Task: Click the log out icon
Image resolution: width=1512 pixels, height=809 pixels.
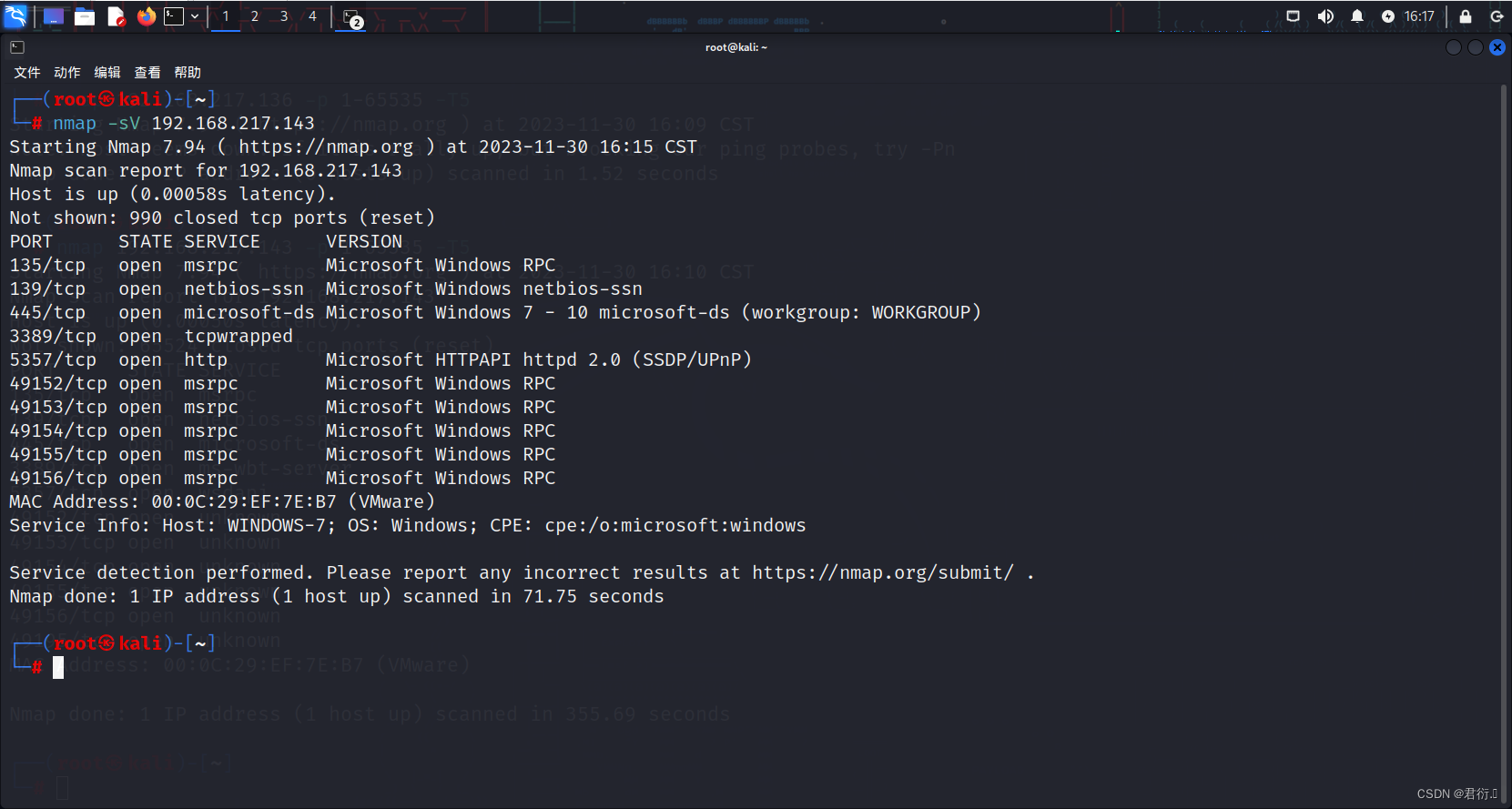Action: 1497,16
